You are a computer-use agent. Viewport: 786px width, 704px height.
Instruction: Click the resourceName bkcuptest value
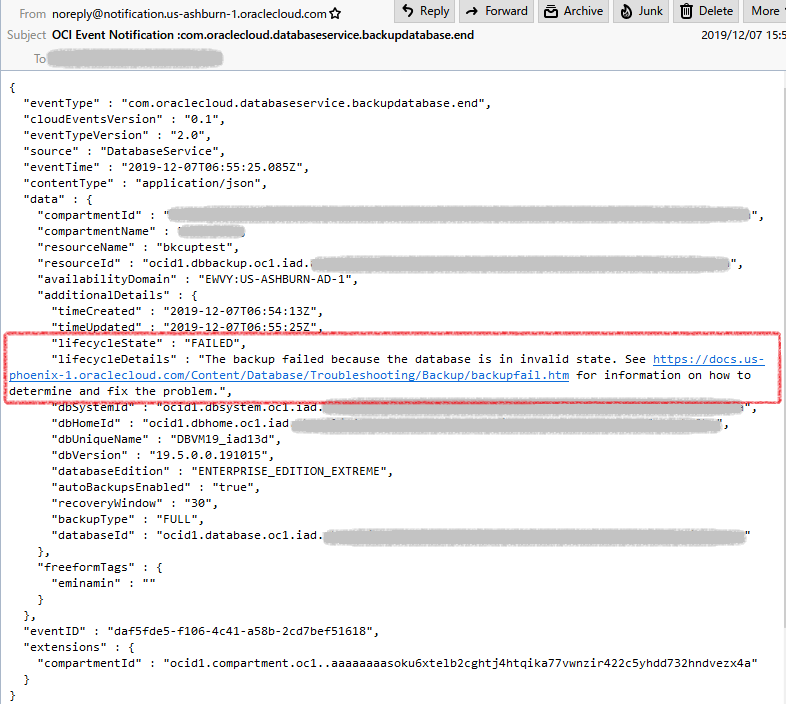point(198,248)
